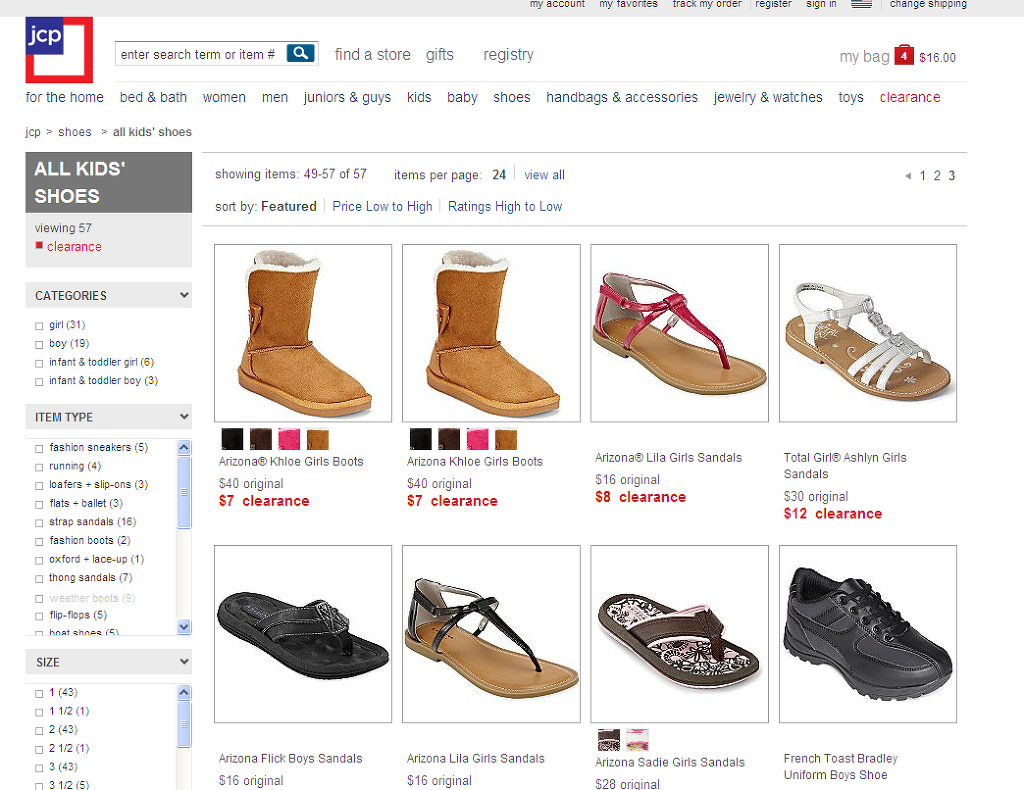Collapse the Categories section

(x=184, y=295)
